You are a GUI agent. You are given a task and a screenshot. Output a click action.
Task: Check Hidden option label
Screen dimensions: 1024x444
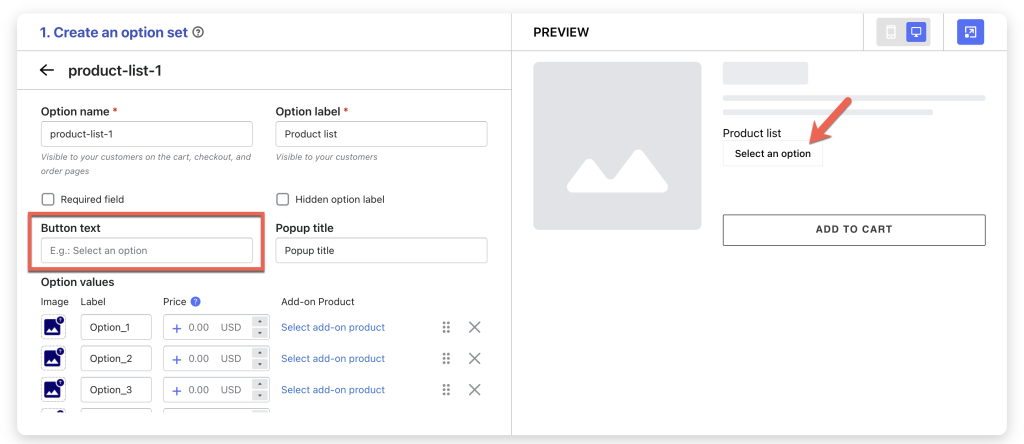283,199
